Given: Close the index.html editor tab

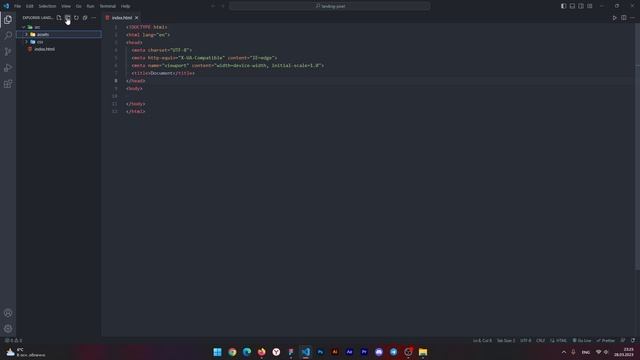Looking at the screenshot, I should click(137, 18).
